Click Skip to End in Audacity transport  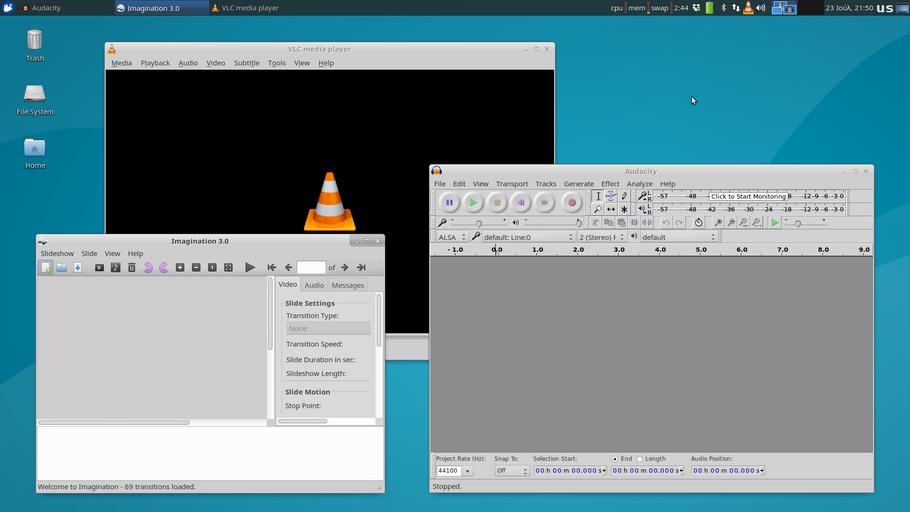click(544, 202)
